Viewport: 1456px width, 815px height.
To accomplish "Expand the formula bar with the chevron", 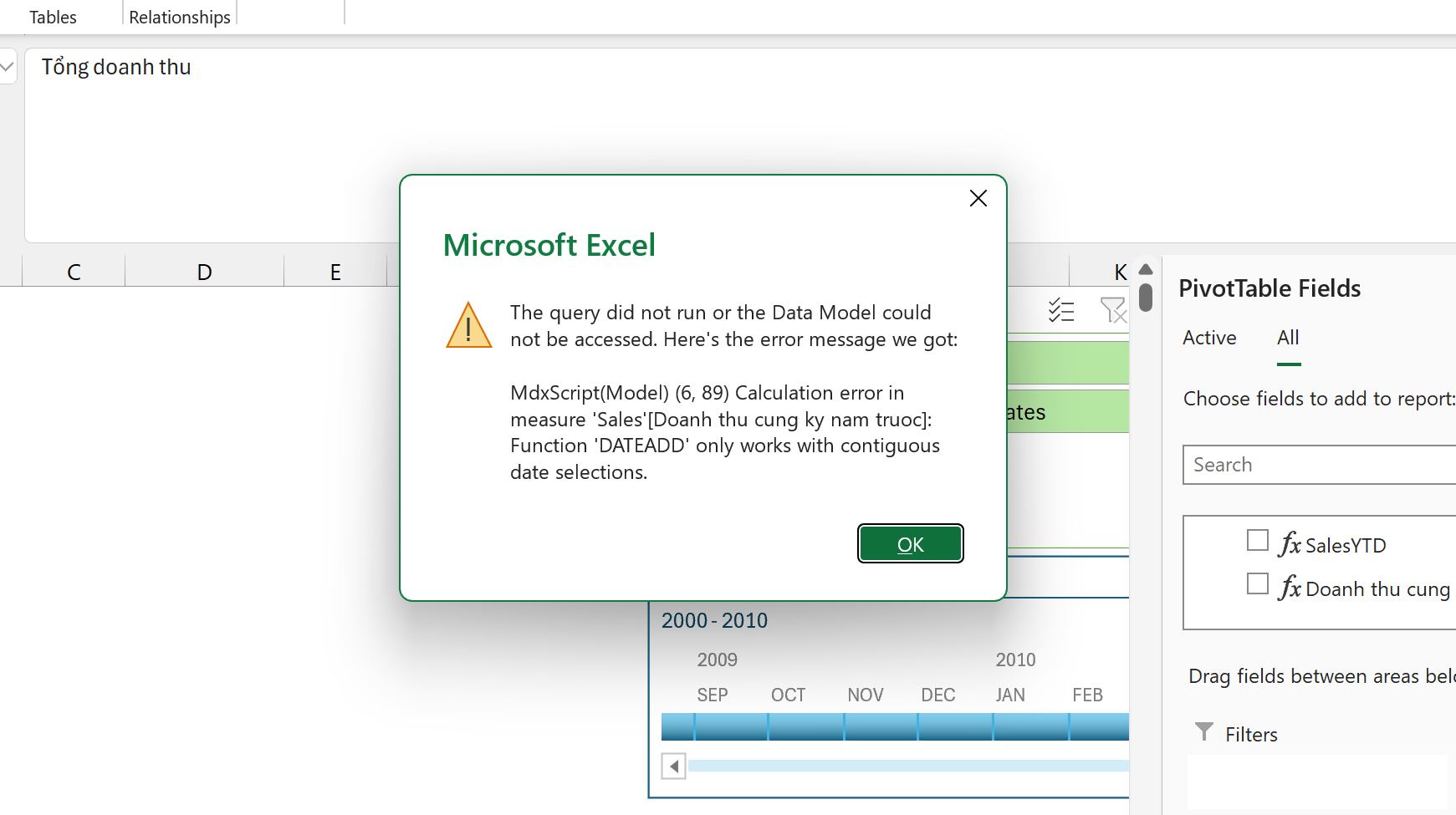I will (x=8, y=67).
